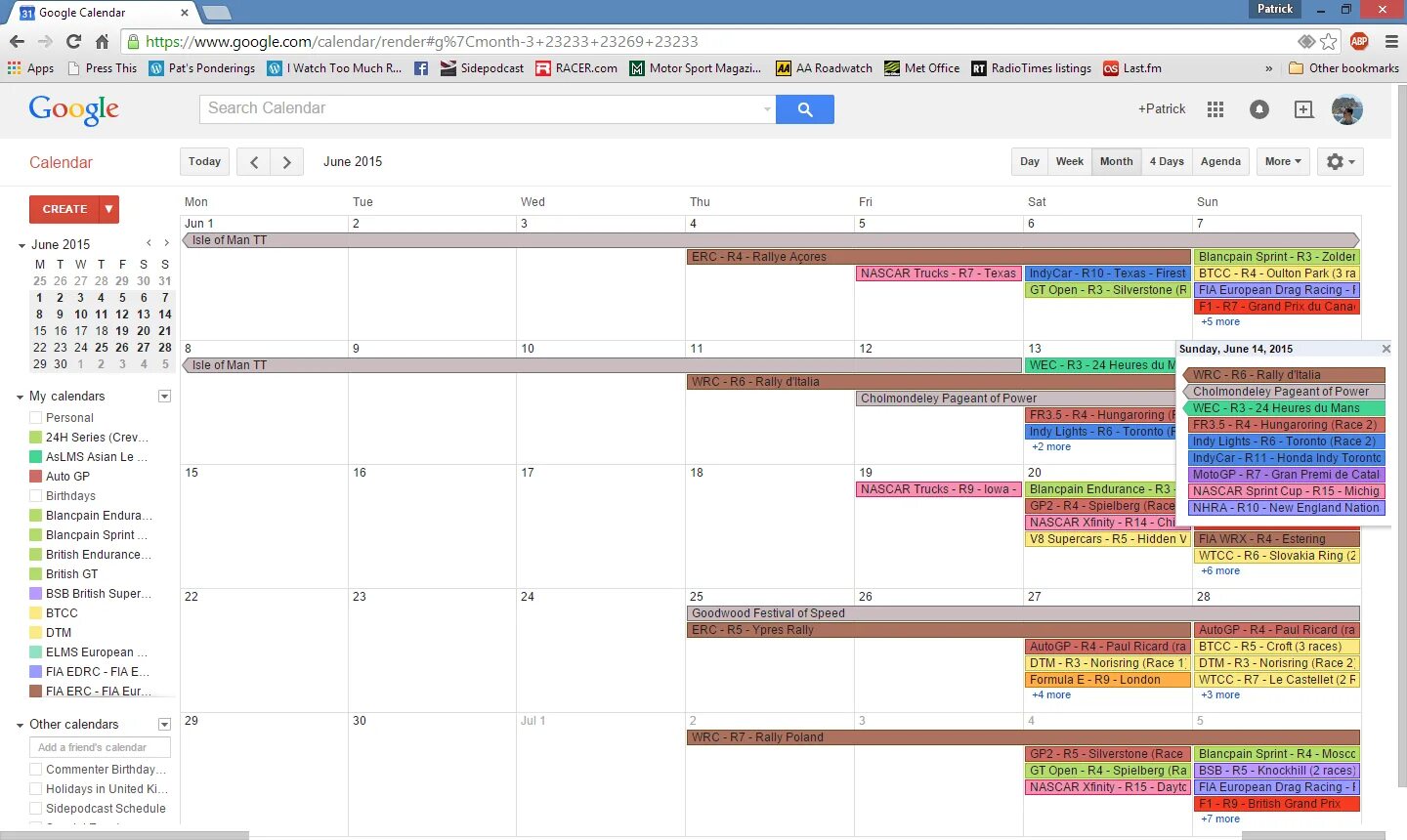Open the Create button dropdown arrow

[x=108, y=209]
